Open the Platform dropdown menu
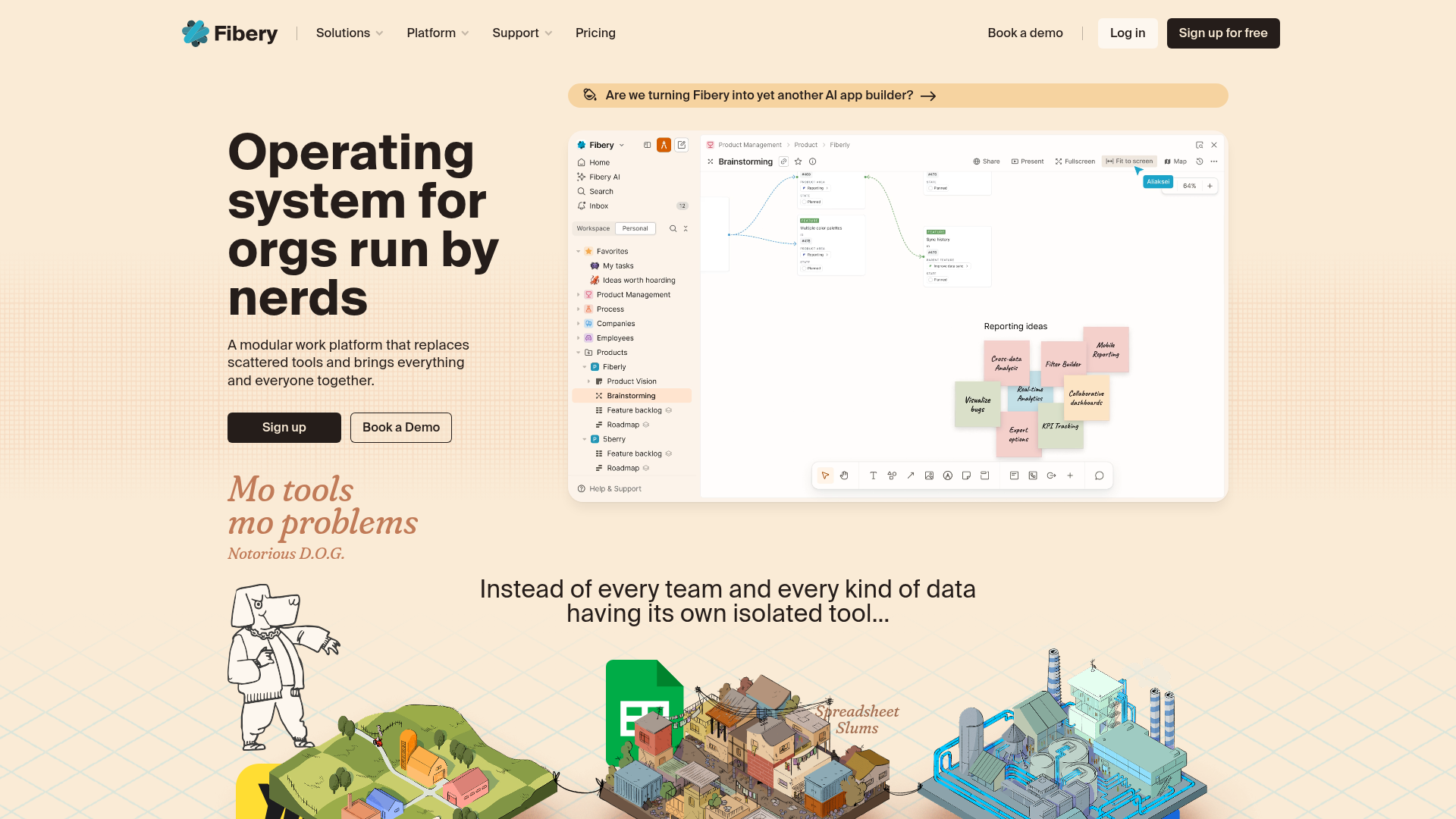The width and height of the screenshot is (1456, 819). (438, 33)
